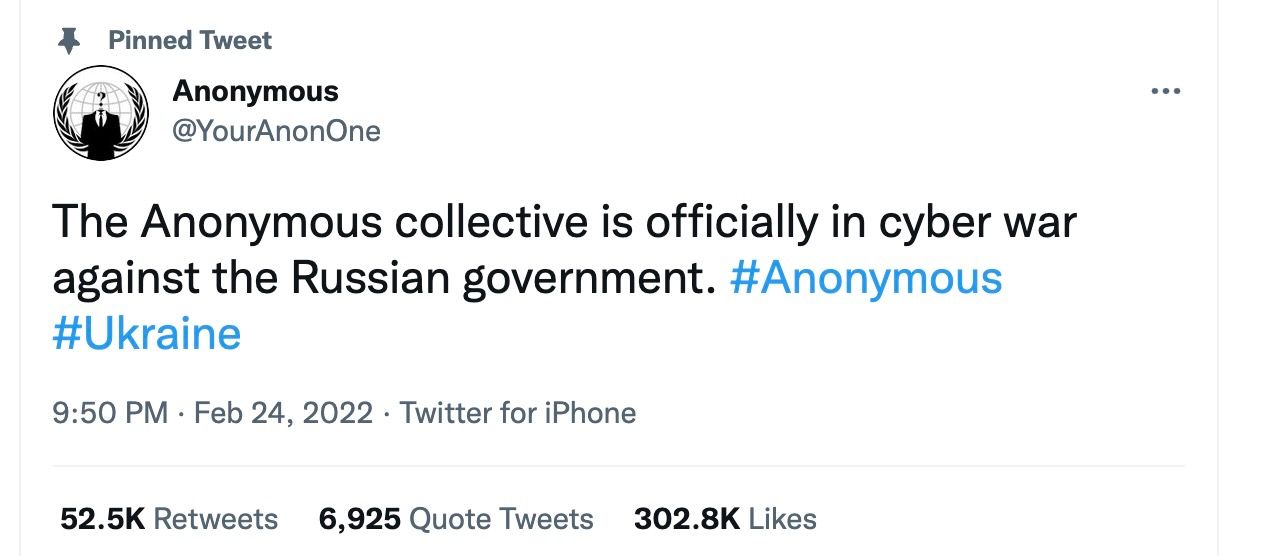Screen dimensions: 1262x556
Task: View the 52.5K Retweets list
Action: pos(169,519)
